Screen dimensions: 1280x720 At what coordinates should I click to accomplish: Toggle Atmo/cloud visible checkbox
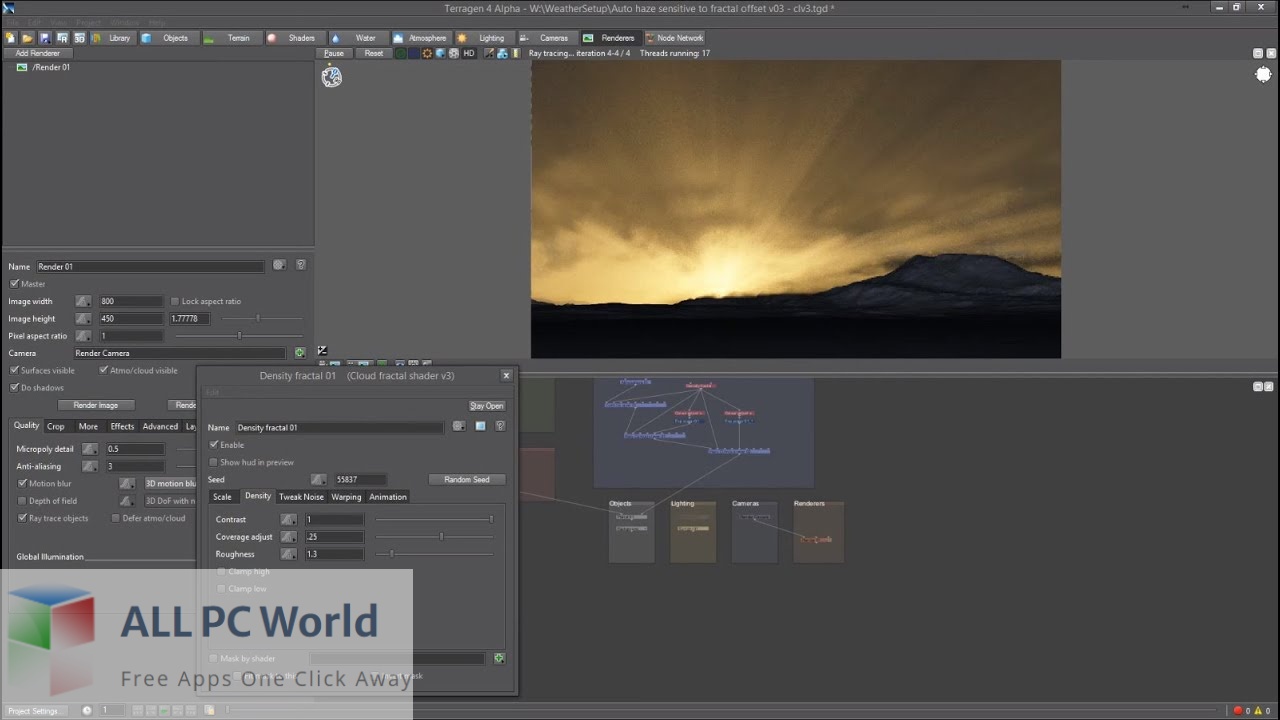tap(103, 370)
